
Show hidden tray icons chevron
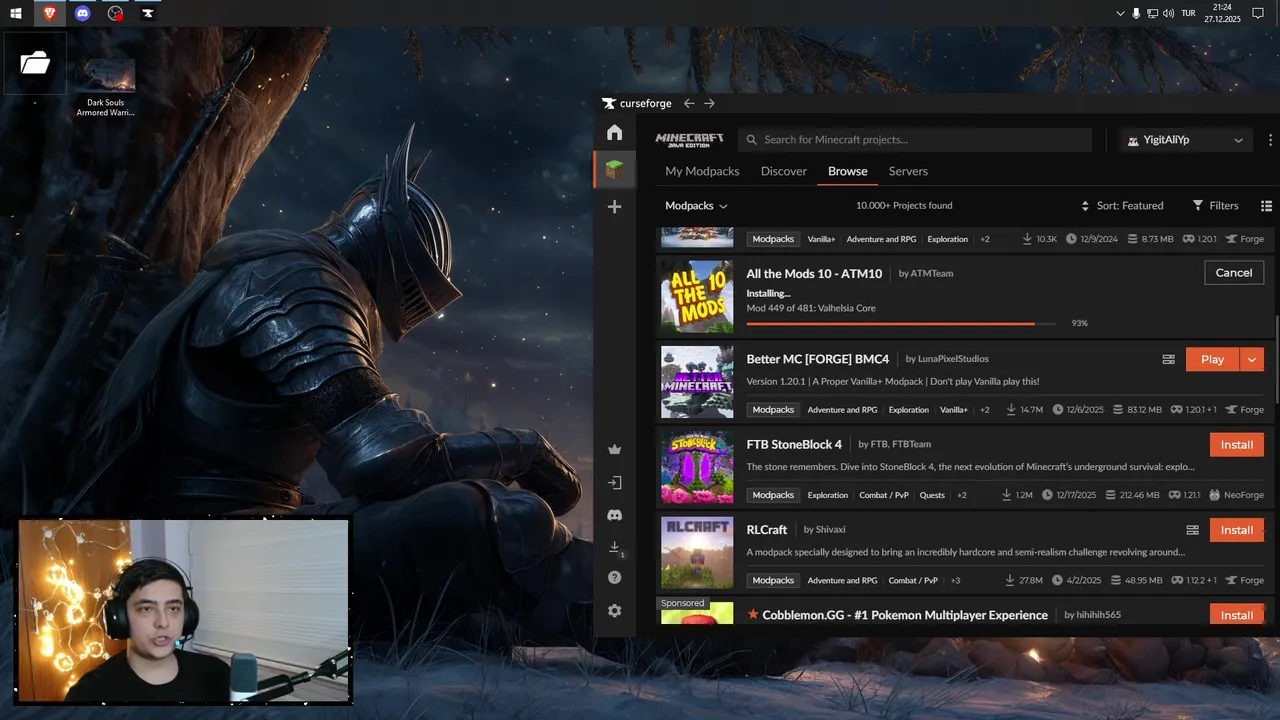(1120, 13)
